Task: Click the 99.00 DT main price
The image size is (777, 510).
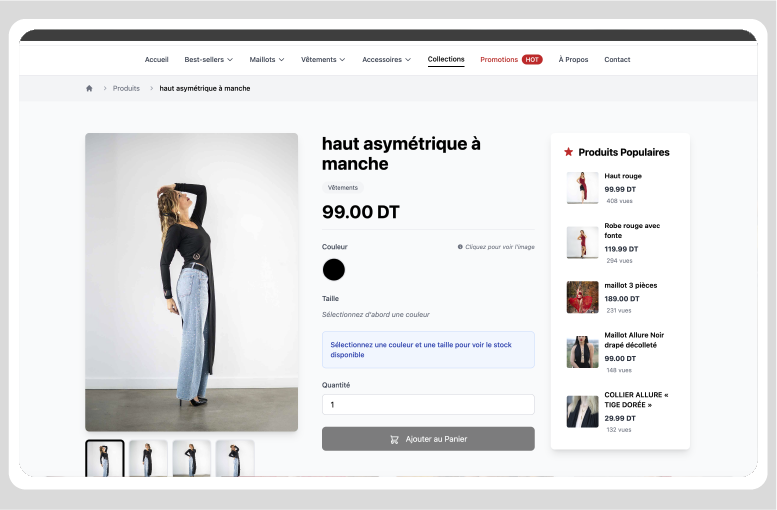Action: point(361,212)
